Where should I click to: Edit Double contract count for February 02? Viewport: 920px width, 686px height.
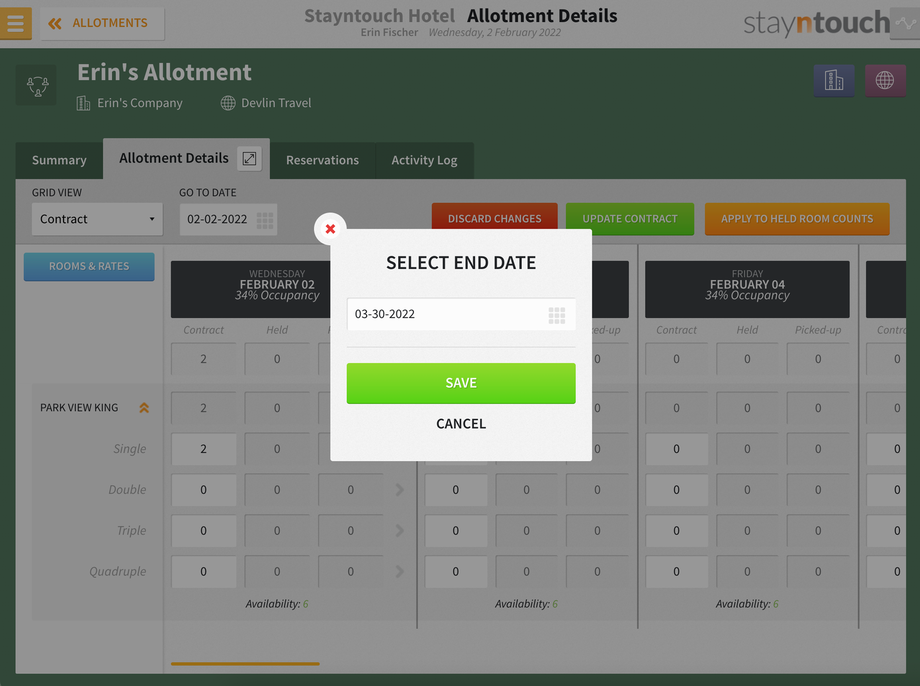(x=204, y=490)
